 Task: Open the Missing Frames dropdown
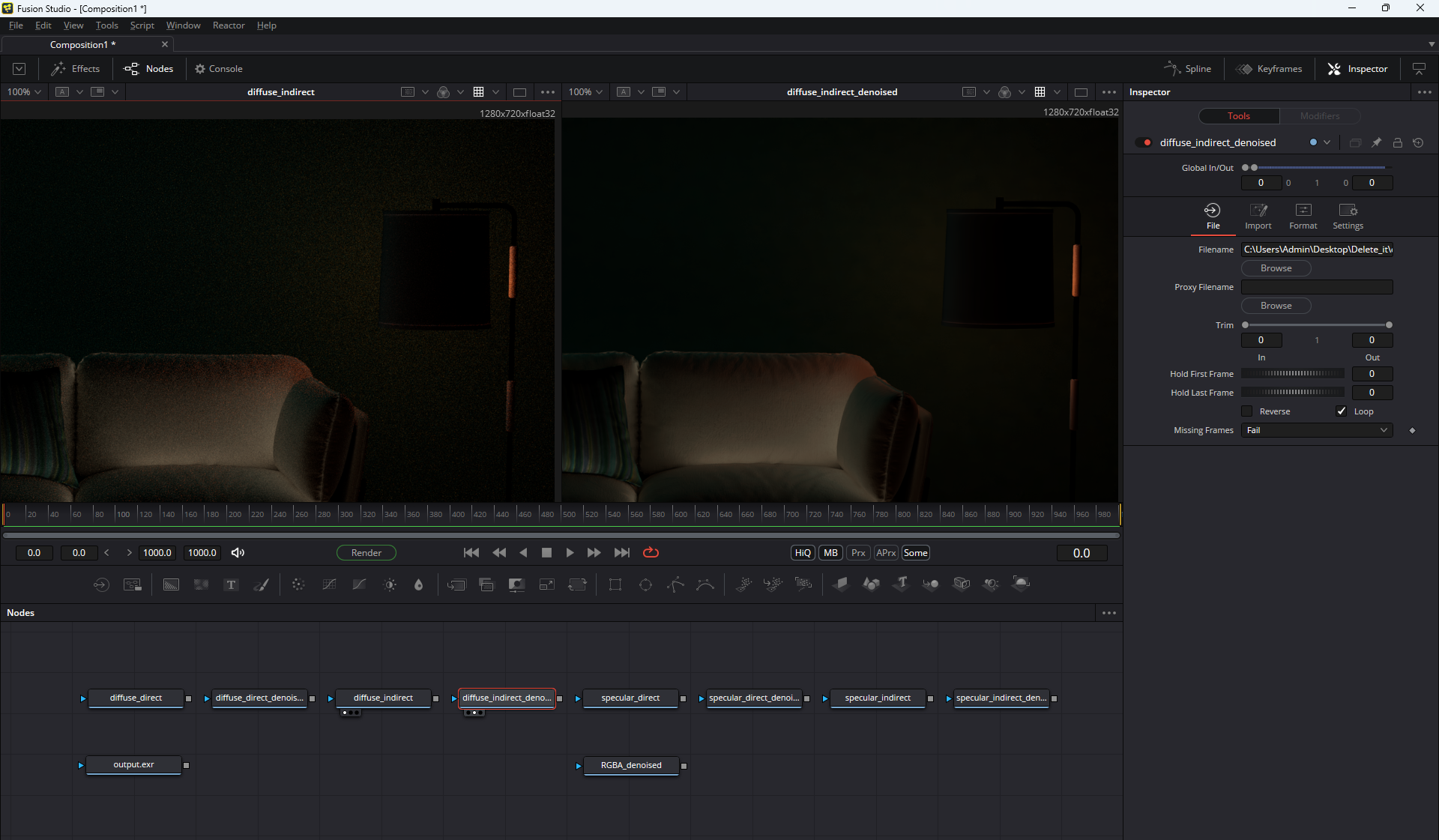coord(1317,430)
